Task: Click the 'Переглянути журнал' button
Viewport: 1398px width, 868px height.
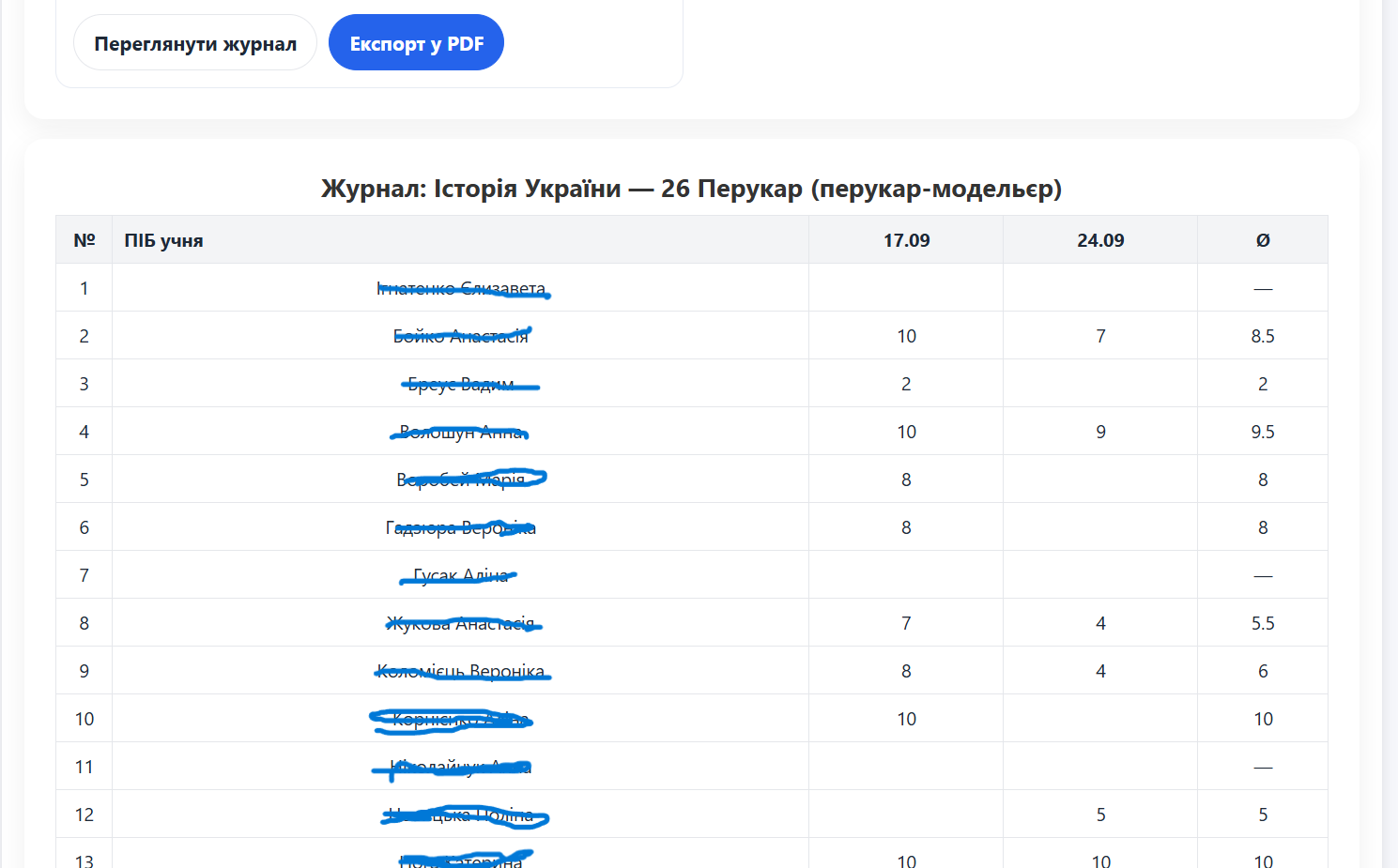Action: [x=195, y=43]
